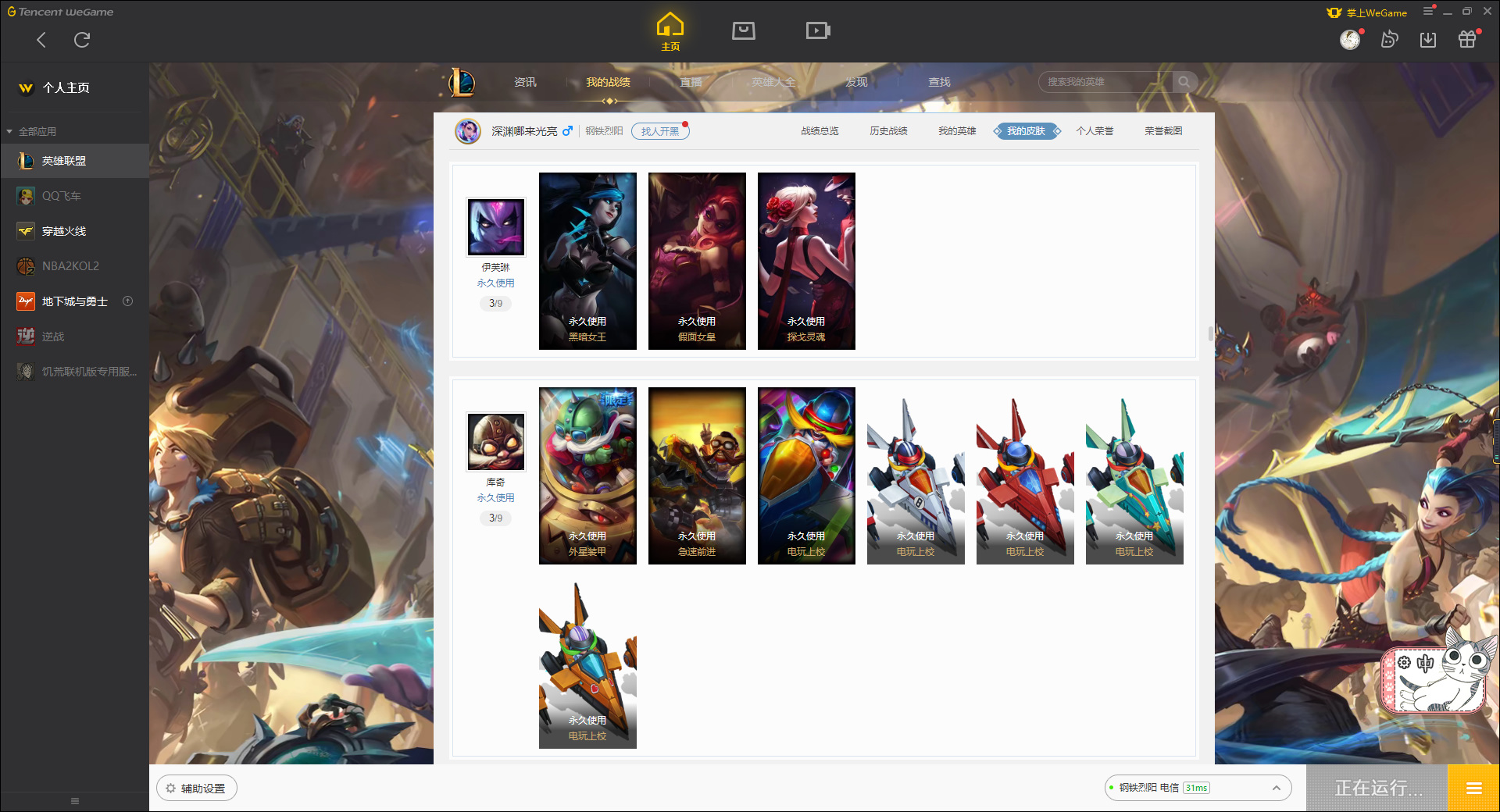Switch to 荣誉截图 sub-tab
Viewport: 1500px width, 812px height.
[1163, 131]
